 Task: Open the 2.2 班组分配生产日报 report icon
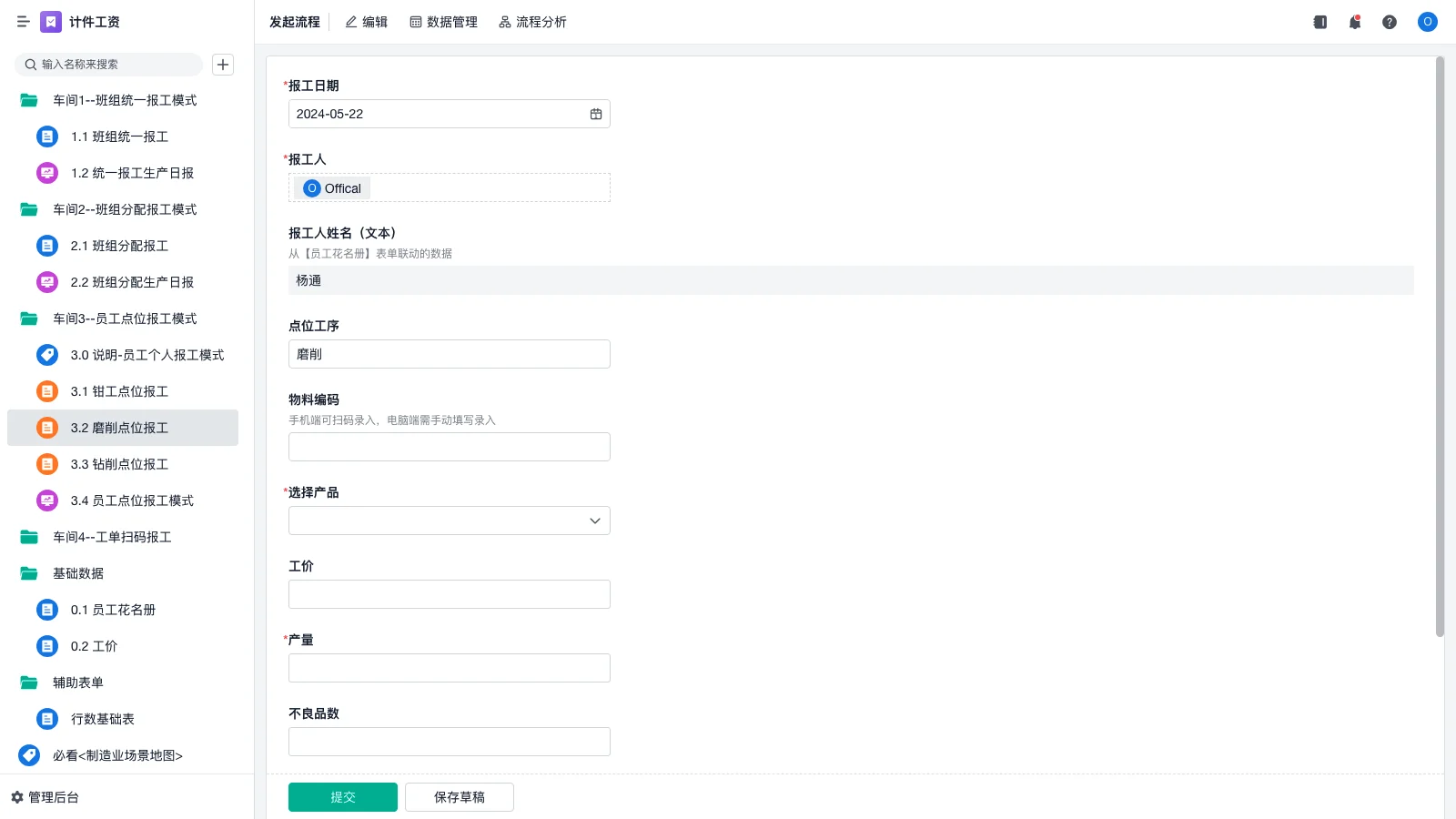[46, 282]
